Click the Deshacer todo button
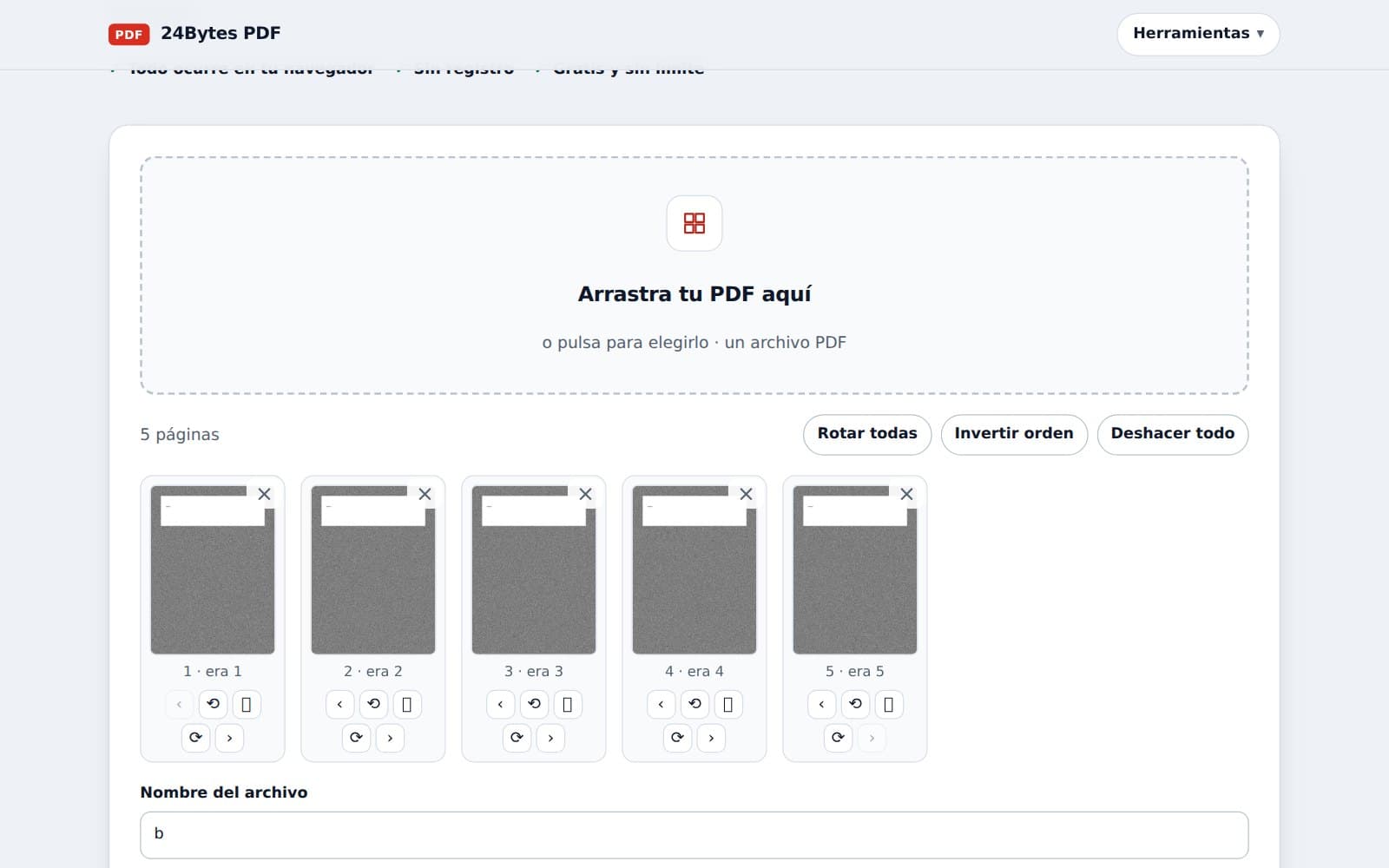Screen dimensions: 1389x868 pos(1173,434)
